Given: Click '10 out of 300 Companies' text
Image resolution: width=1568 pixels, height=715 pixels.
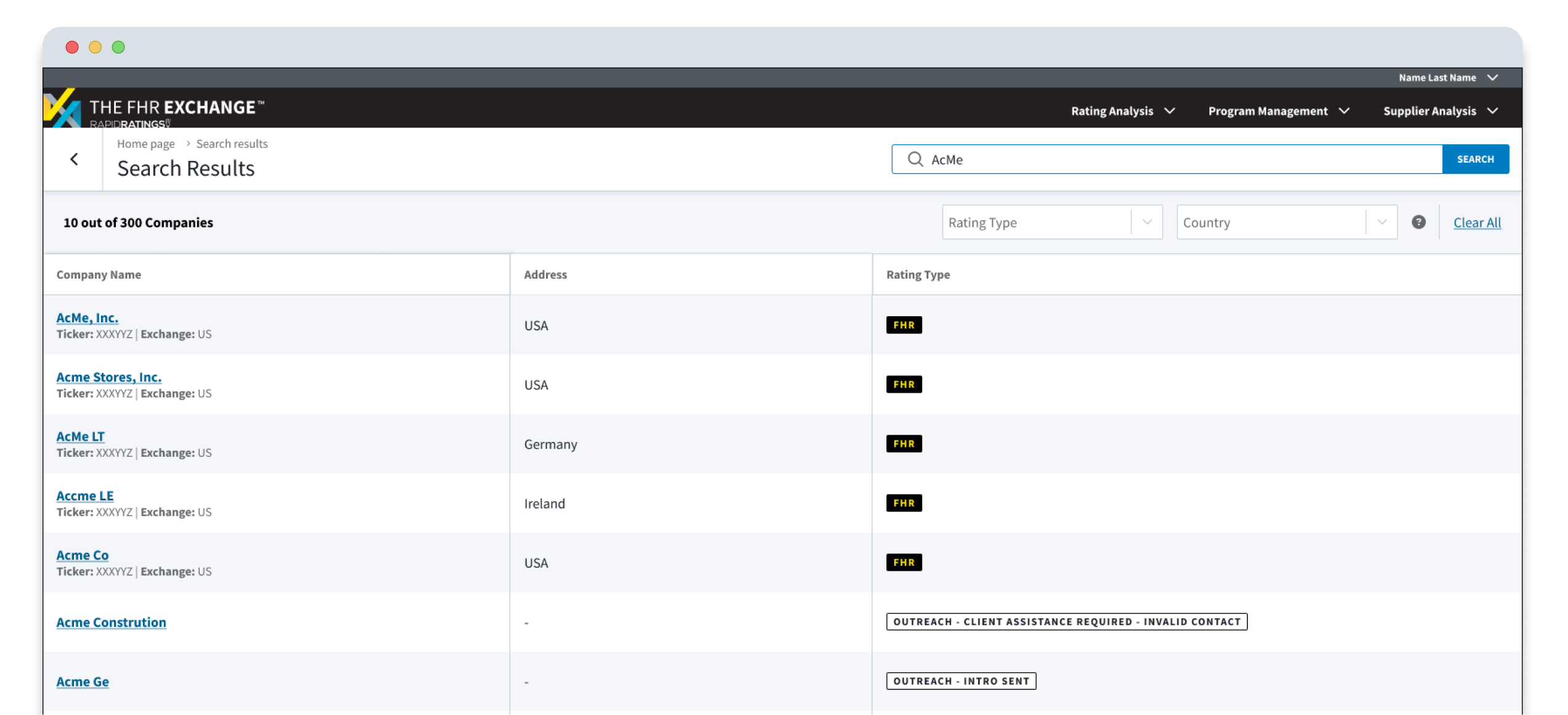Looking at the screenshot, I should [138, 223].
